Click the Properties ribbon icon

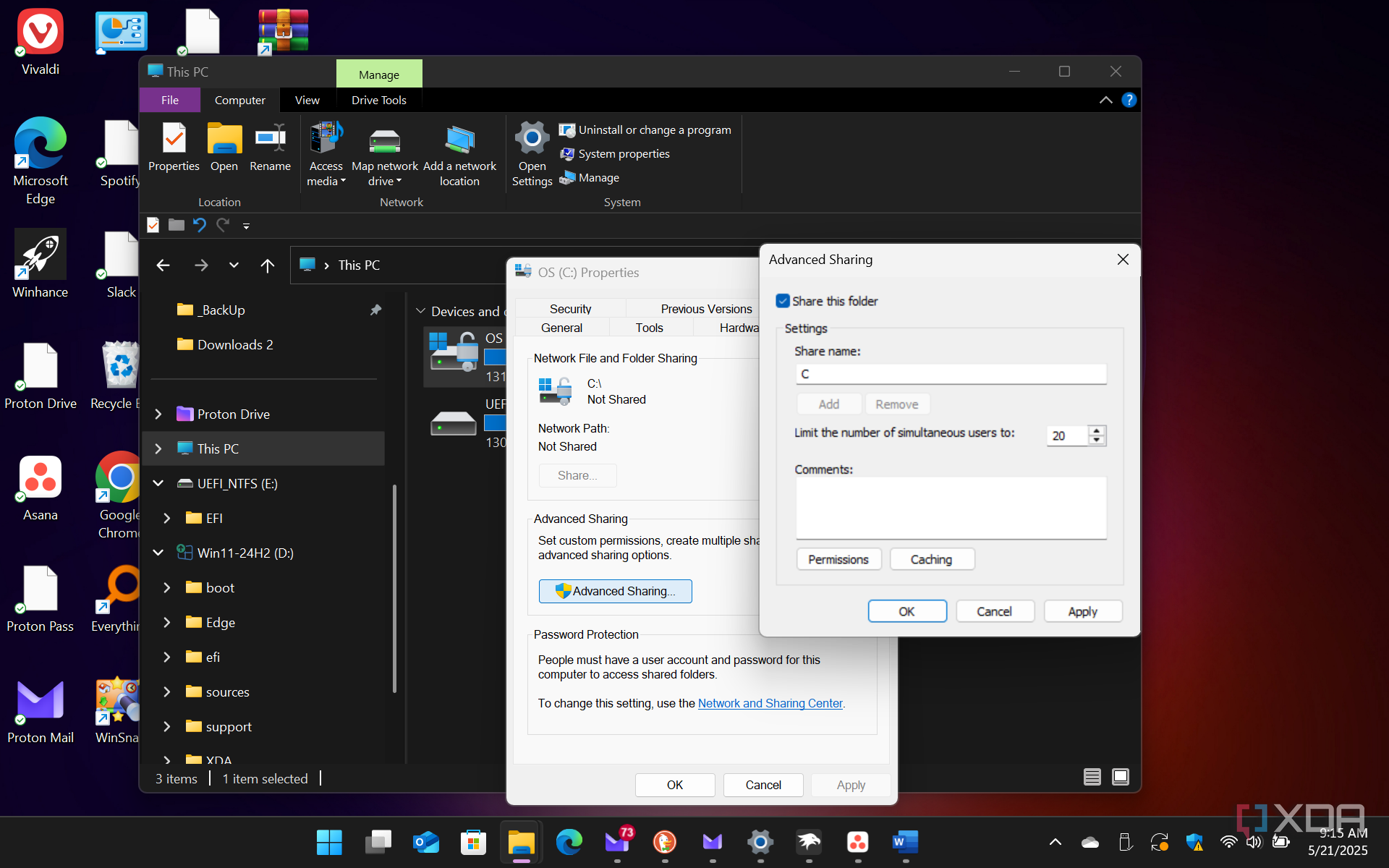(174, 147)
